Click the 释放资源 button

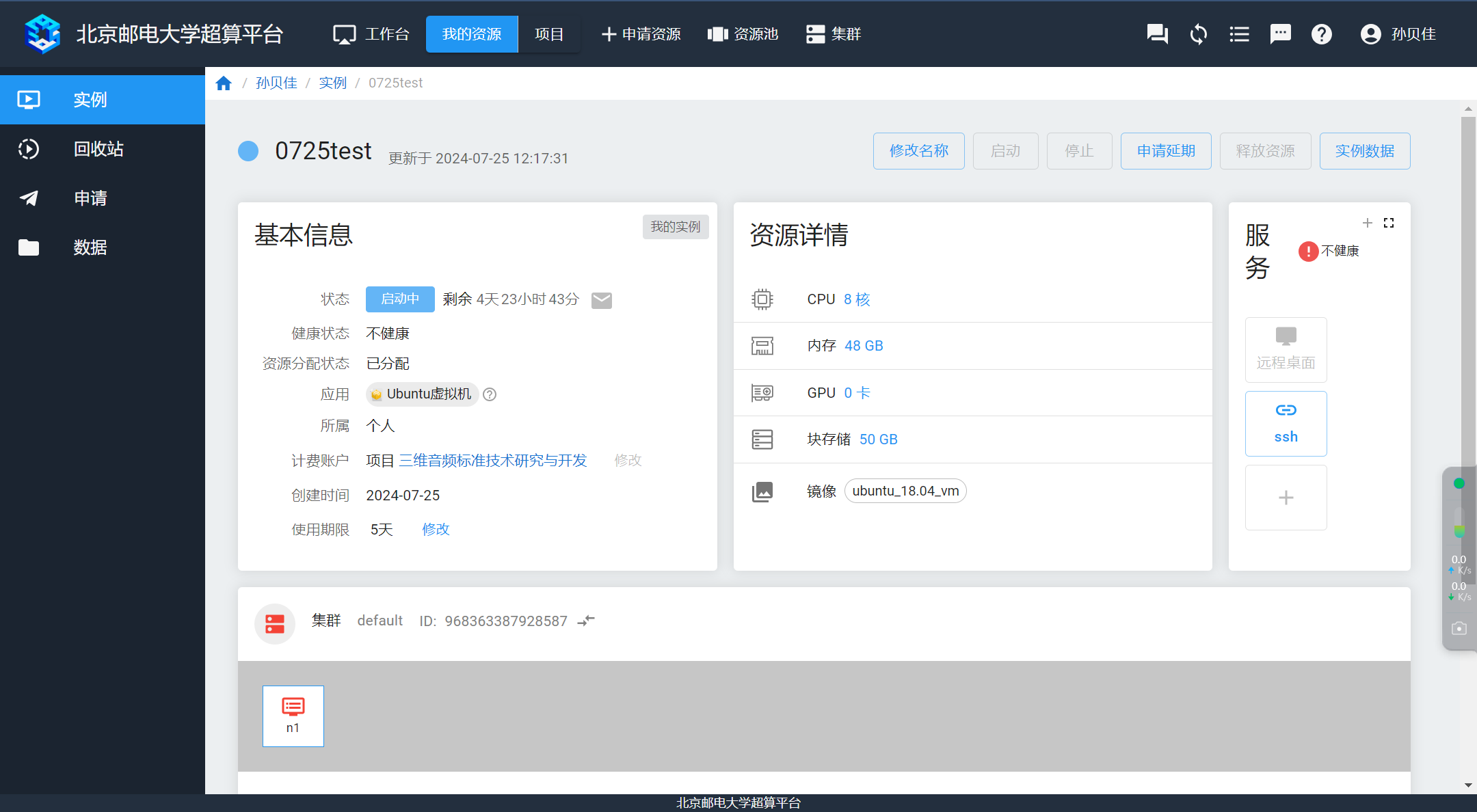pos(1265,151)
